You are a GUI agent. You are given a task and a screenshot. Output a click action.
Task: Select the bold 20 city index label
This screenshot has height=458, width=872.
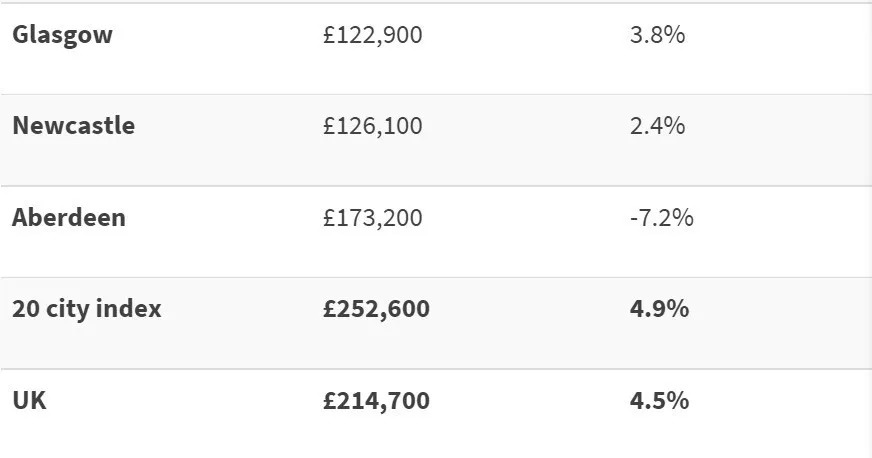[x=86, y=309]
